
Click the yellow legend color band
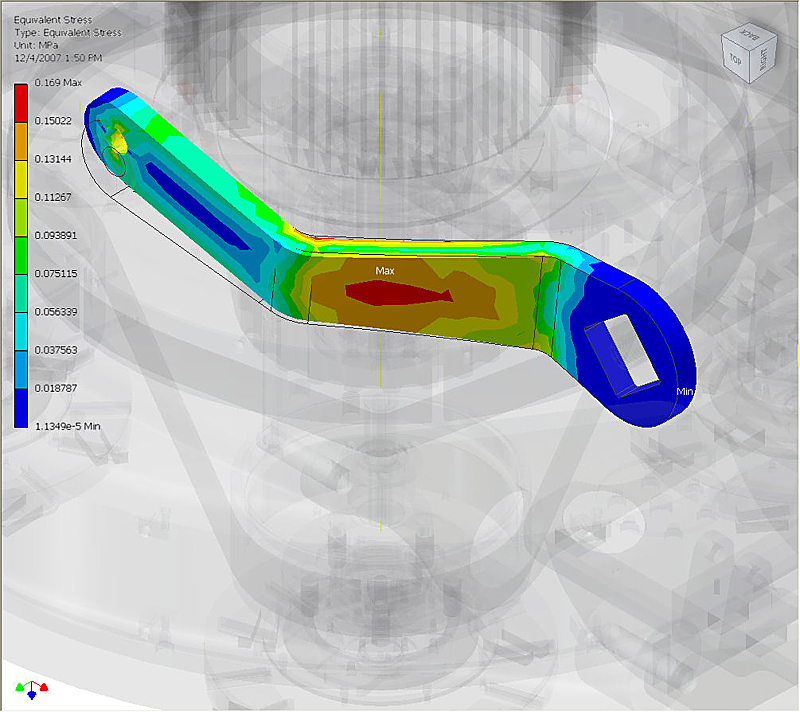(21, 178)
